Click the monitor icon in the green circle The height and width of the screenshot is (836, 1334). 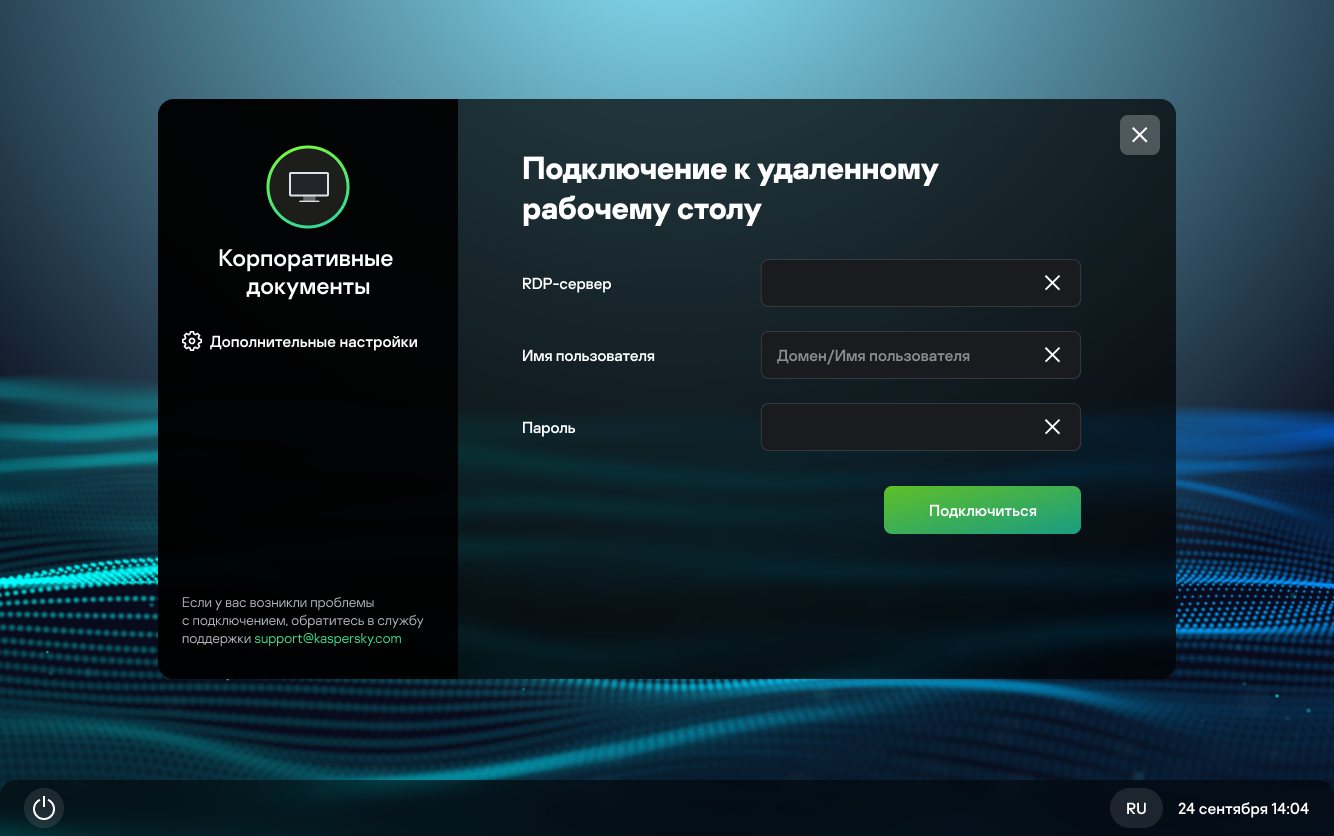click(x=308, y=186)
